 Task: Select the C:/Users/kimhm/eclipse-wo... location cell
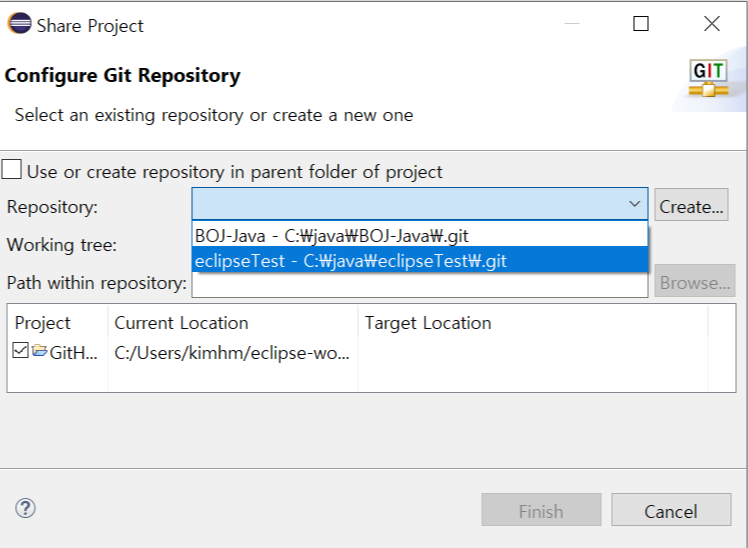click(232, 353)
